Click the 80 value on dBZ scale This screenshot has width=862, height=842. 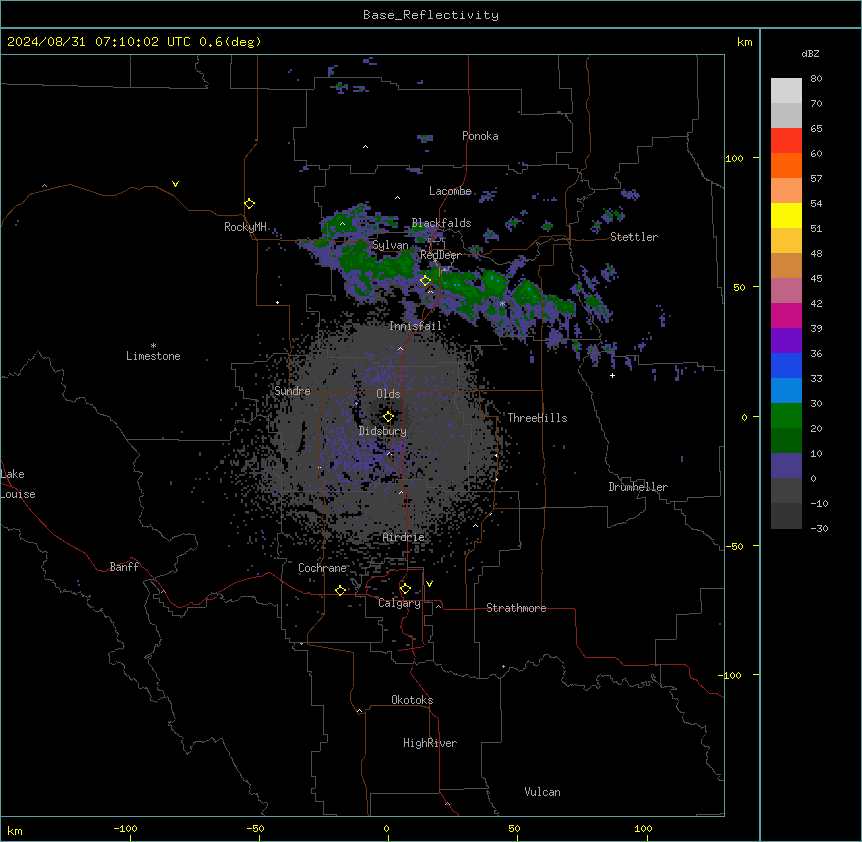tap(816, 79)
